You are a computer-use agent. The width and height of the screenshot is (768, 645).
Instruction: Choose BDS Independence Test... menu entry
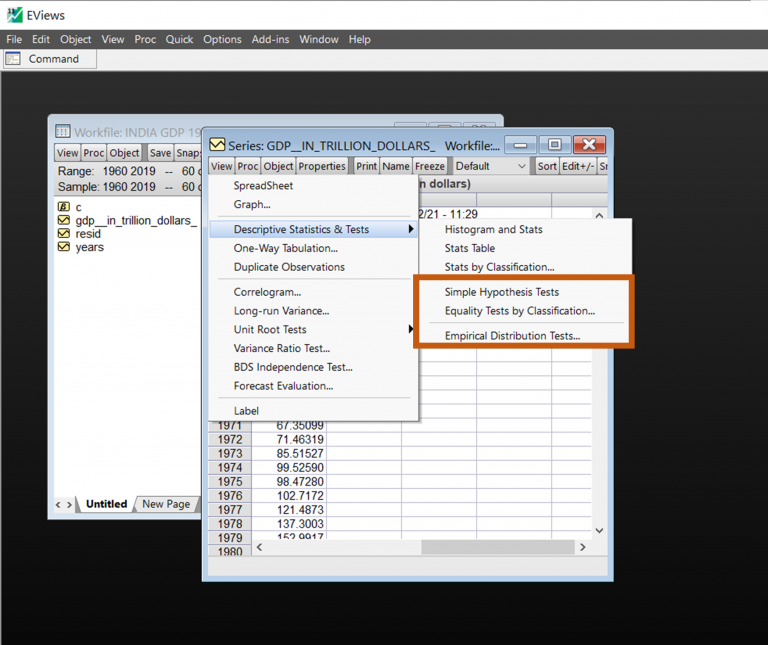point(313,367)
